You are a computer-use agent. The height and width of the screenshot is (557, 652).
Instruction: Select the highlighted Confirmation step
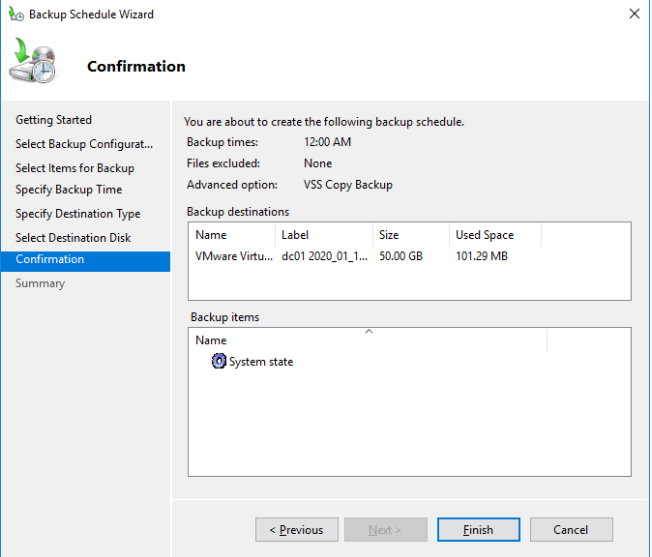85,261
